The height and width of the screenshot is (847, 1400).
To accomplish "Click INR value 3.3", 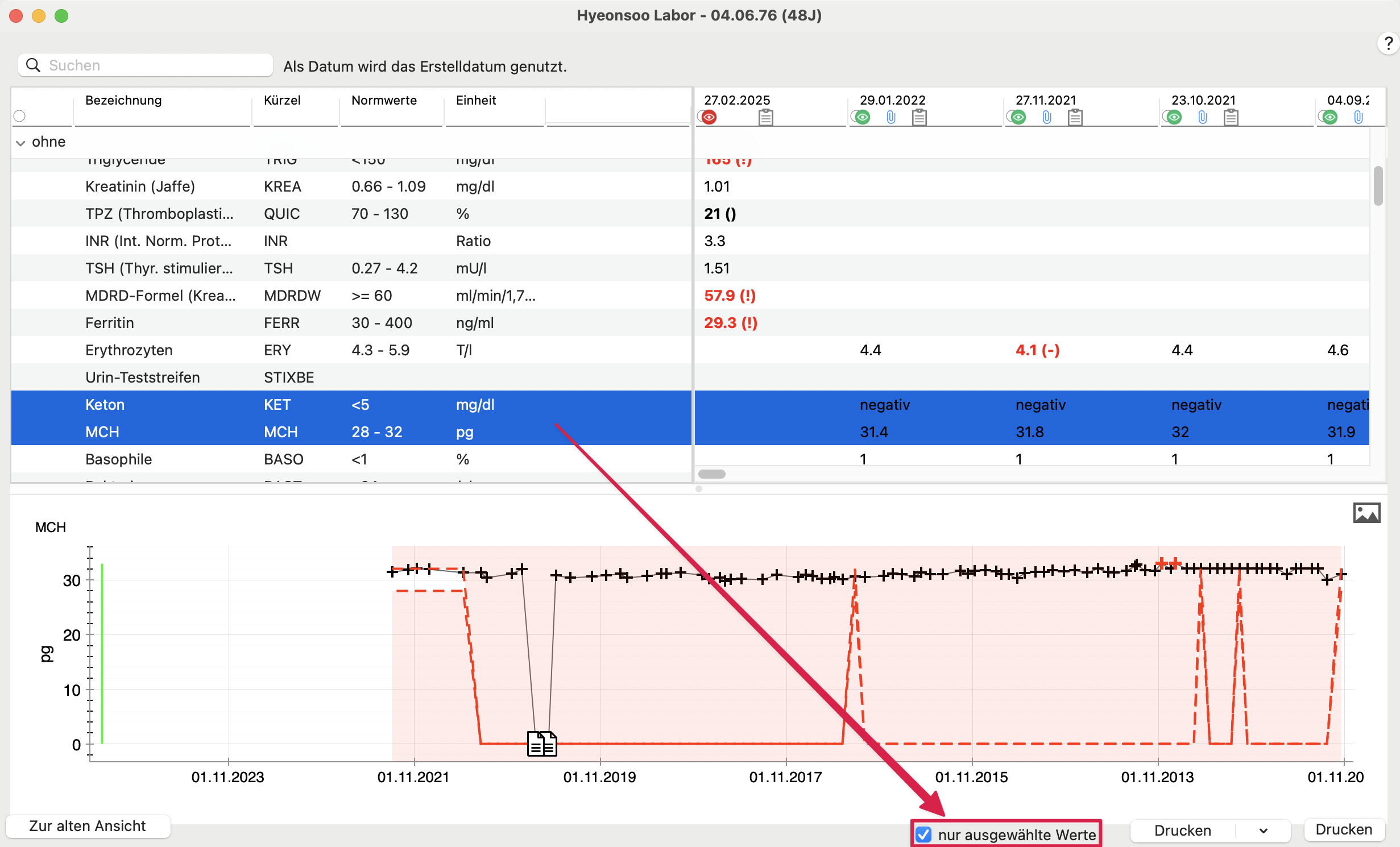I will [x=715, y=241].
